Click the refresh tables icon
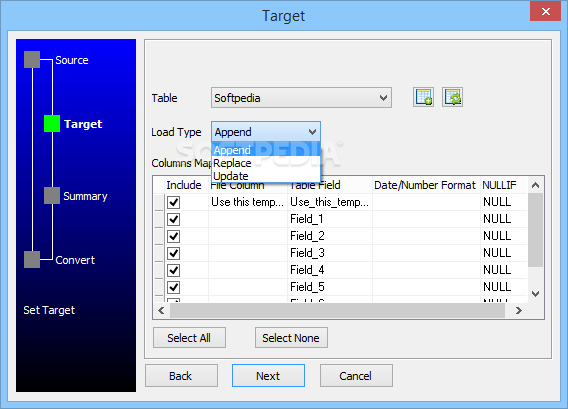Viewport: 568px width, 409px height. [x=452, y=97]
